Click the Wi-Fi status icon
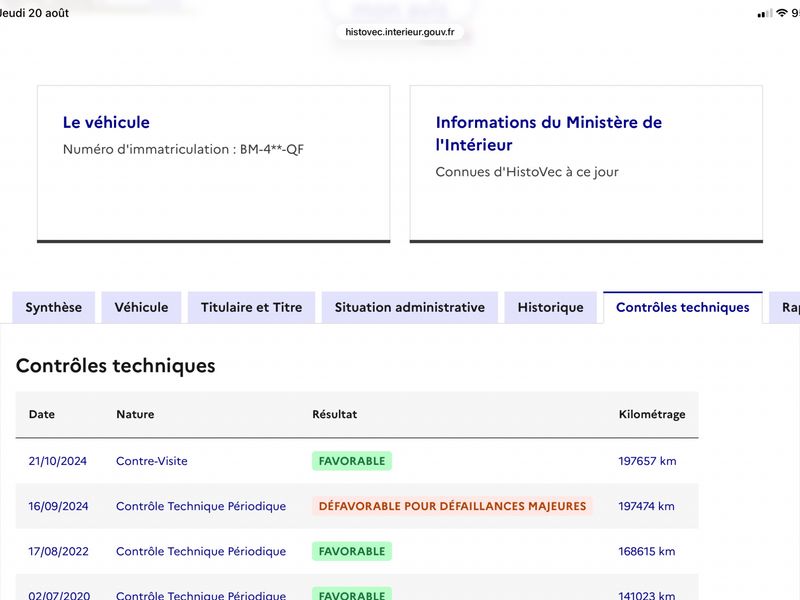The image size is (800, 600). click(x=782, y=13)
